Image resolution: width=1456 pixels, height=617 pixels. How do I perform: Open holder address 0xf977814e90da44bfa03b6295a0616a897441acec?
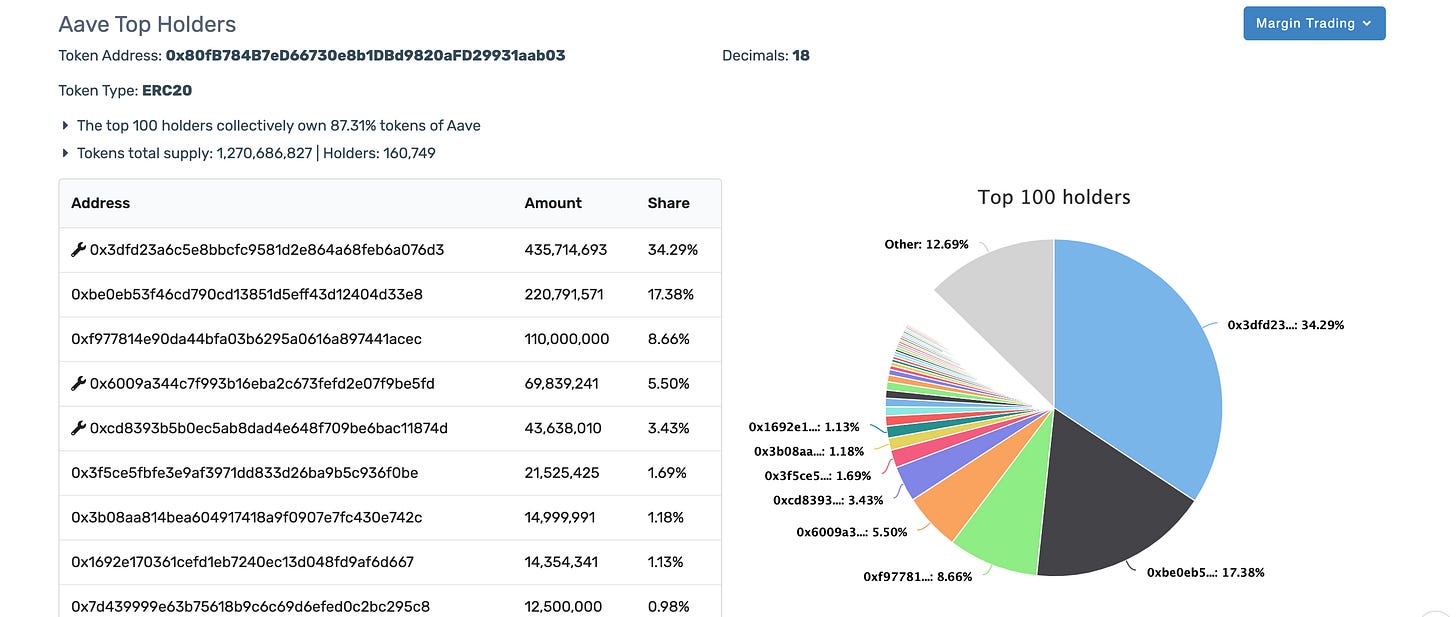(x=246, y=339)
